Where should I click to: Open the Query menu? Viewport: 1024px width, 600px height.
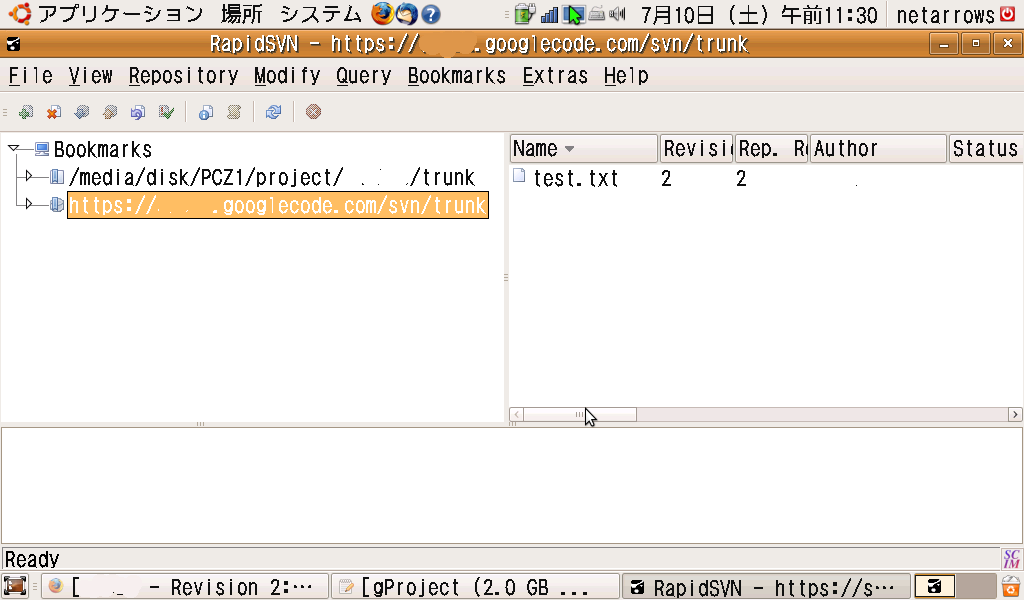364,76
